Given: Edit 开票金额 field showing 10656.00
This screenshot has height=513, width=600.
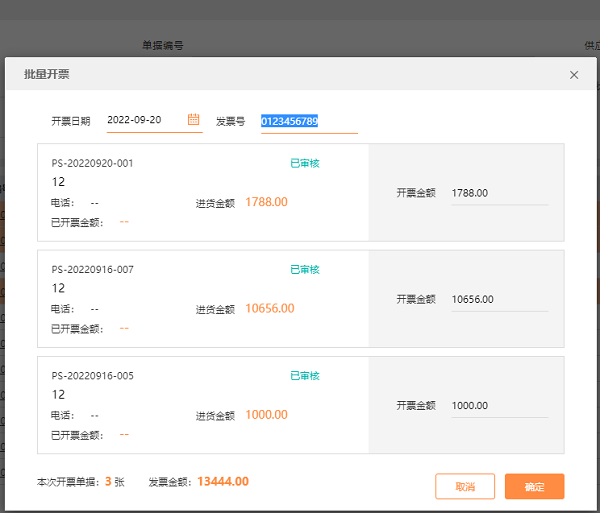Looking at the screenshot, I should 498,299.
